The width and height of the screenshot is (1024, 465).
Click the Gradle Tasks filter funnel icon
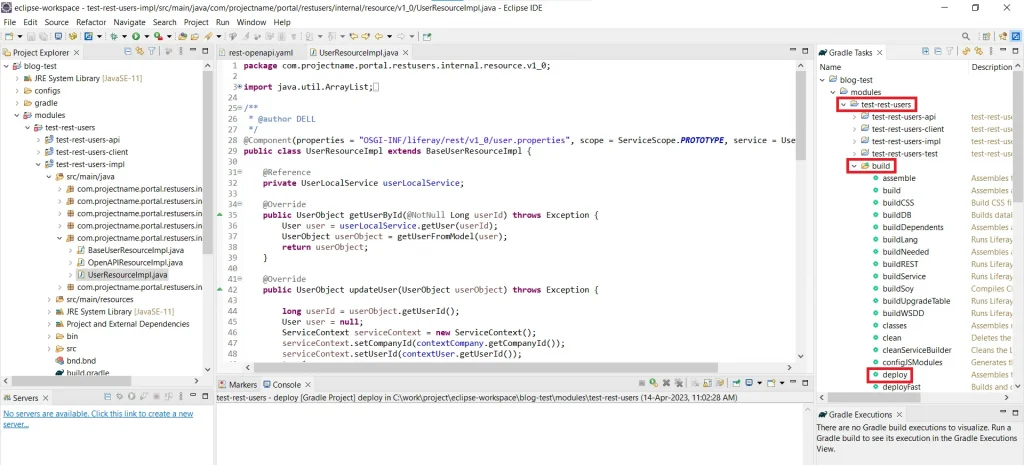[950, 51]
